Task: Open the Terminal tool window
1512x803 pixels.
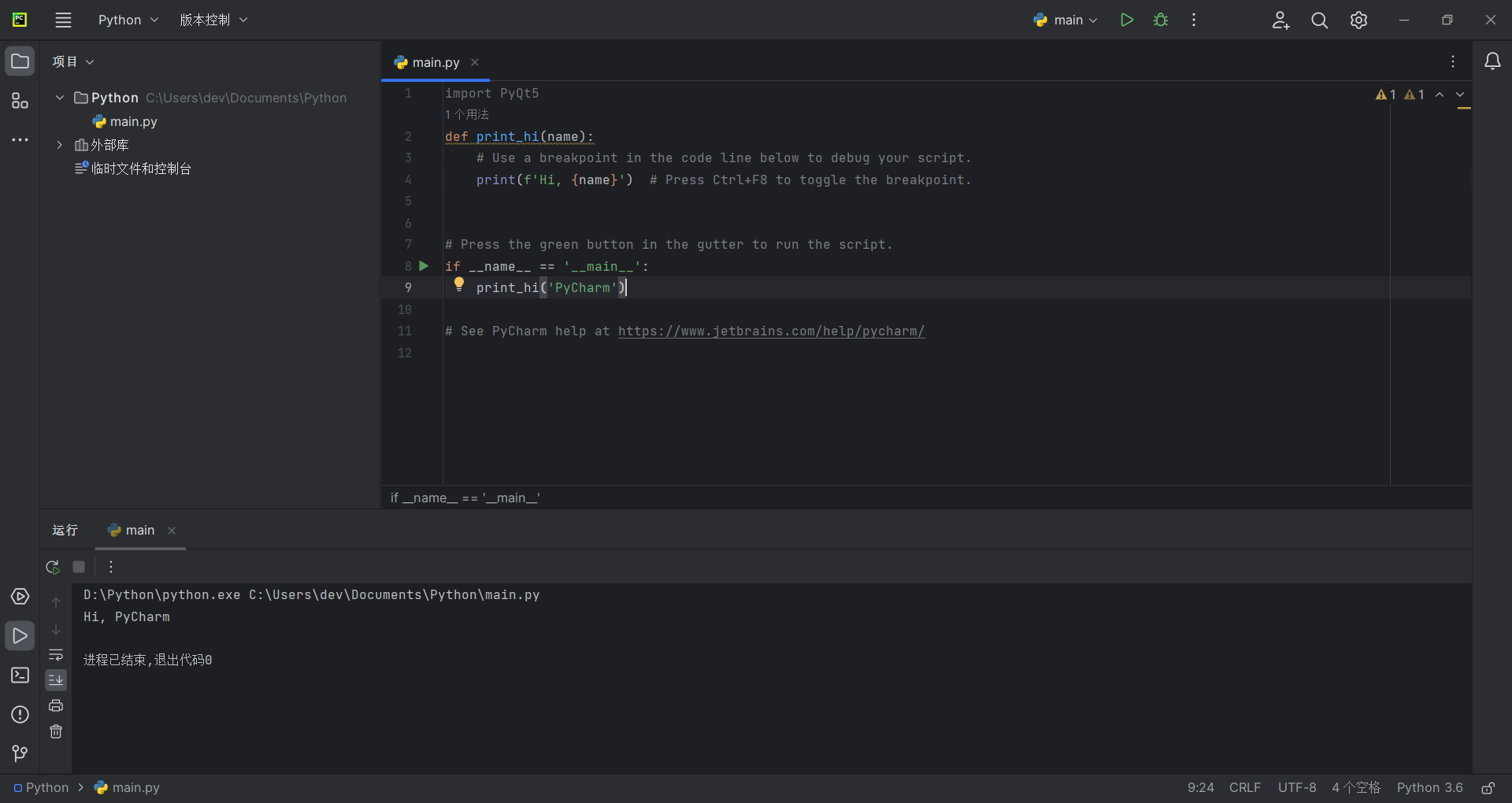Action: coord(20,675)
